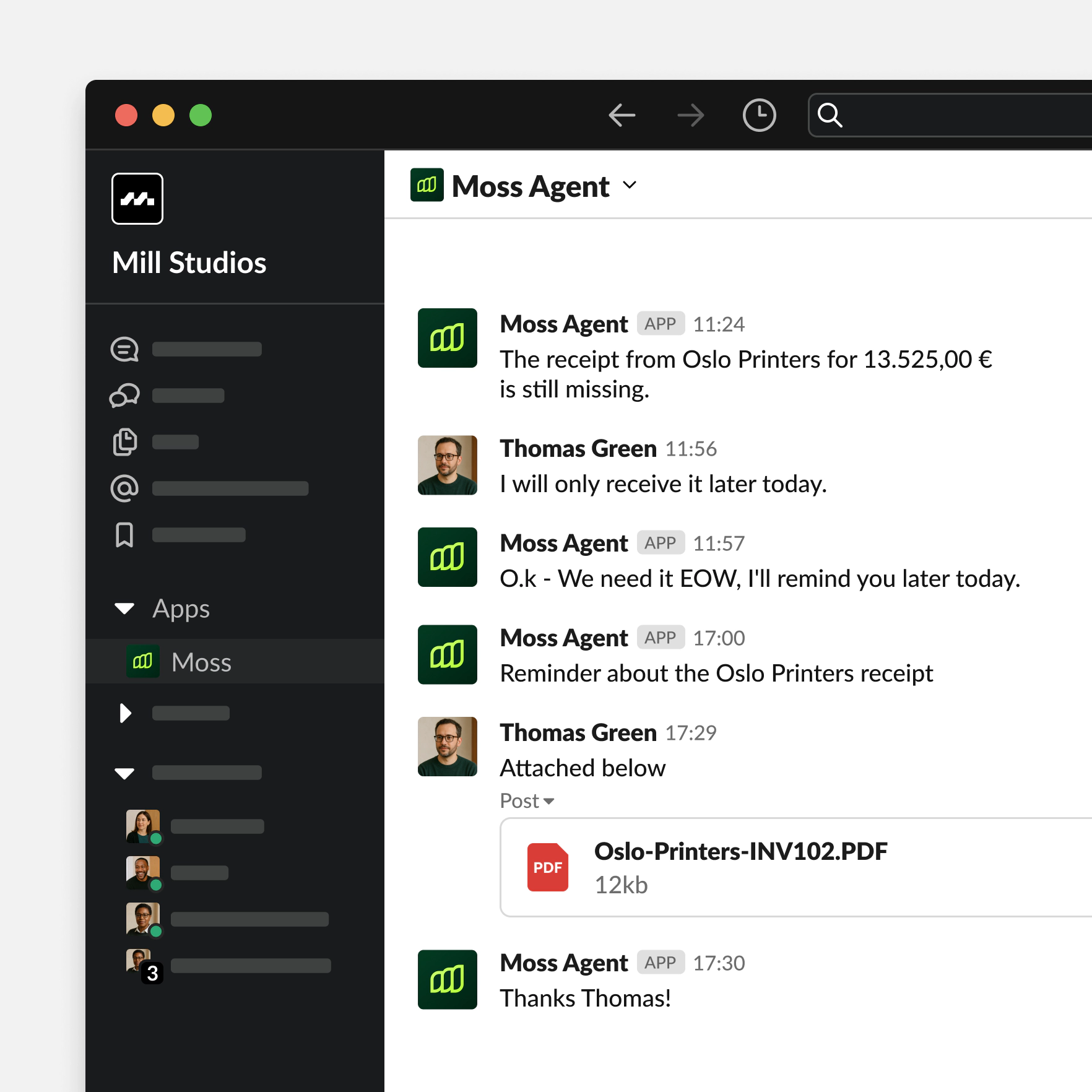Collapse the Apps section
This screenshot has width=1092, height=1092.
coord(124,609)
